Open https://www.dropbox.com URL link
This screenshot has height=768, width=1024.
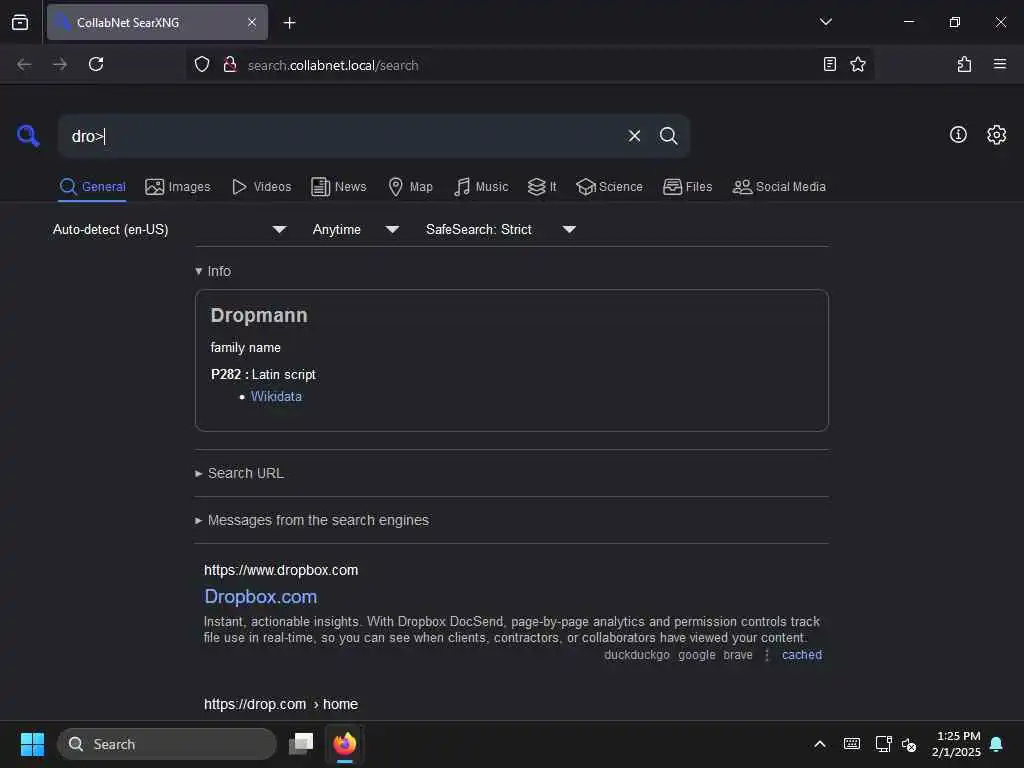281,569
